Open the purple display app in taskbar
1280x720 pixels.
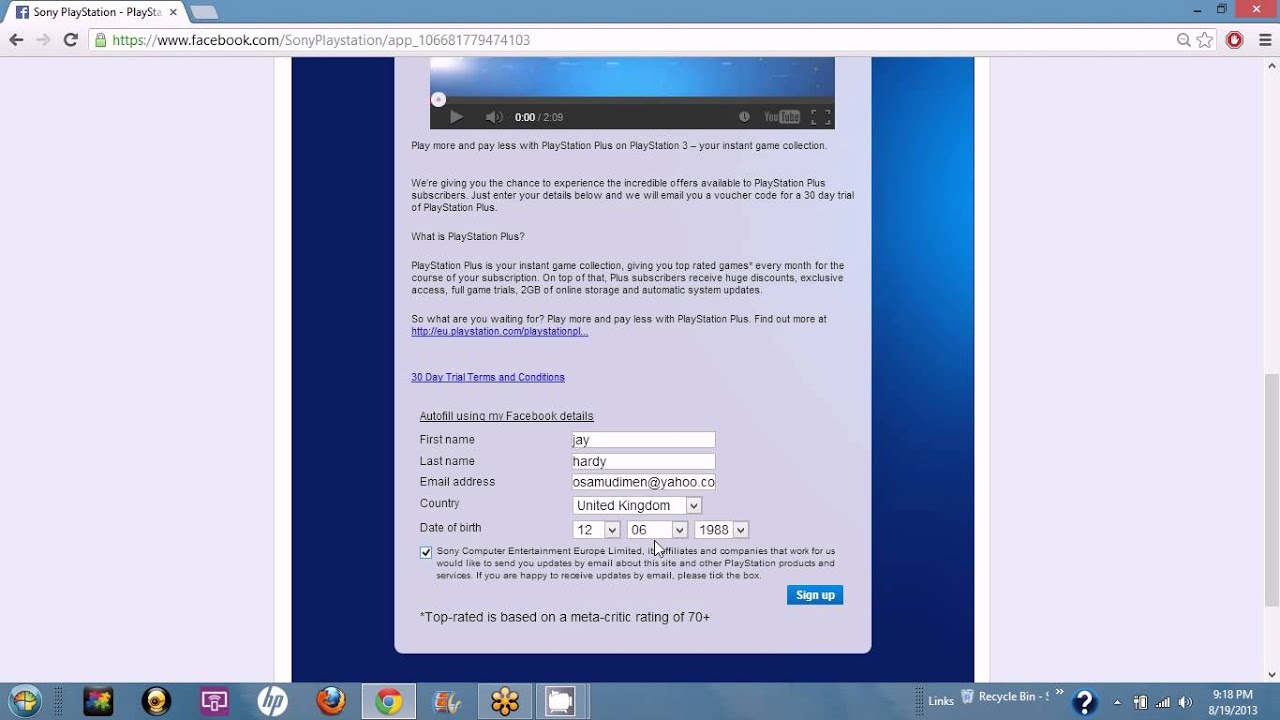point(214,702)
